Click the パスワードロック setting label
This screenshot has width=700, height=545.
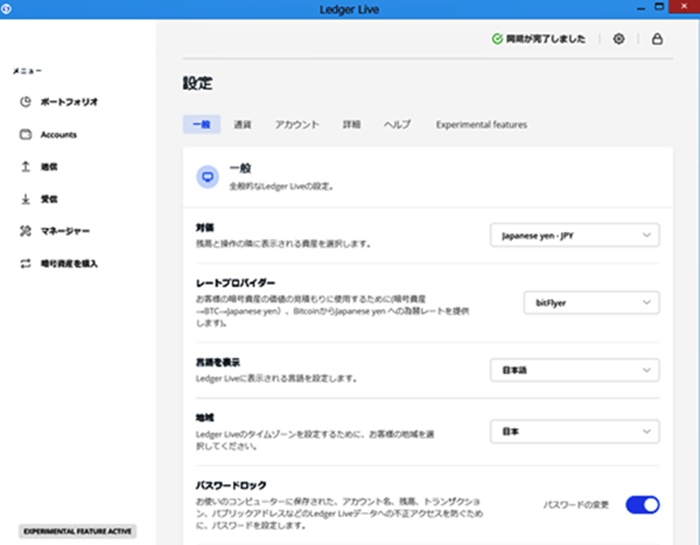point(231,485)
